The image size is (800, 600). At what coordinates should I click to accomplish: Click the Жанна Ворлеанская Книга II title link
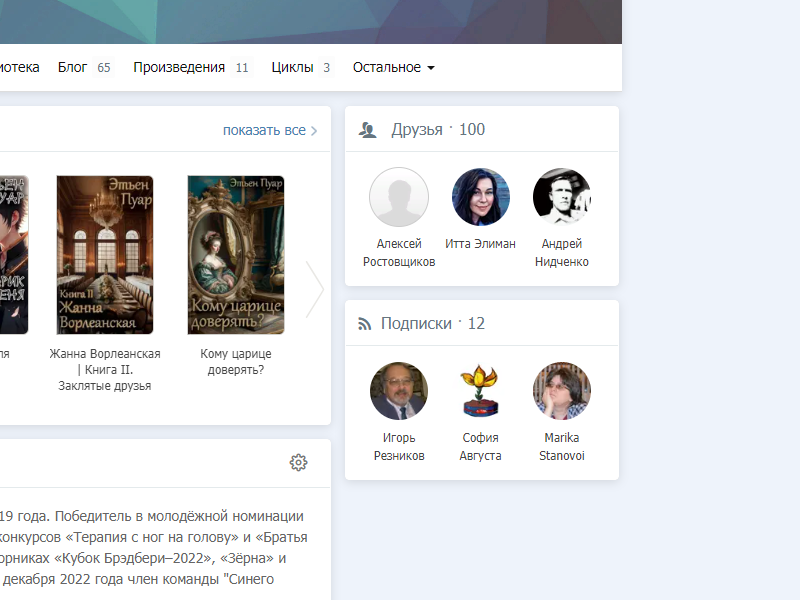click(x=105, y=369)
